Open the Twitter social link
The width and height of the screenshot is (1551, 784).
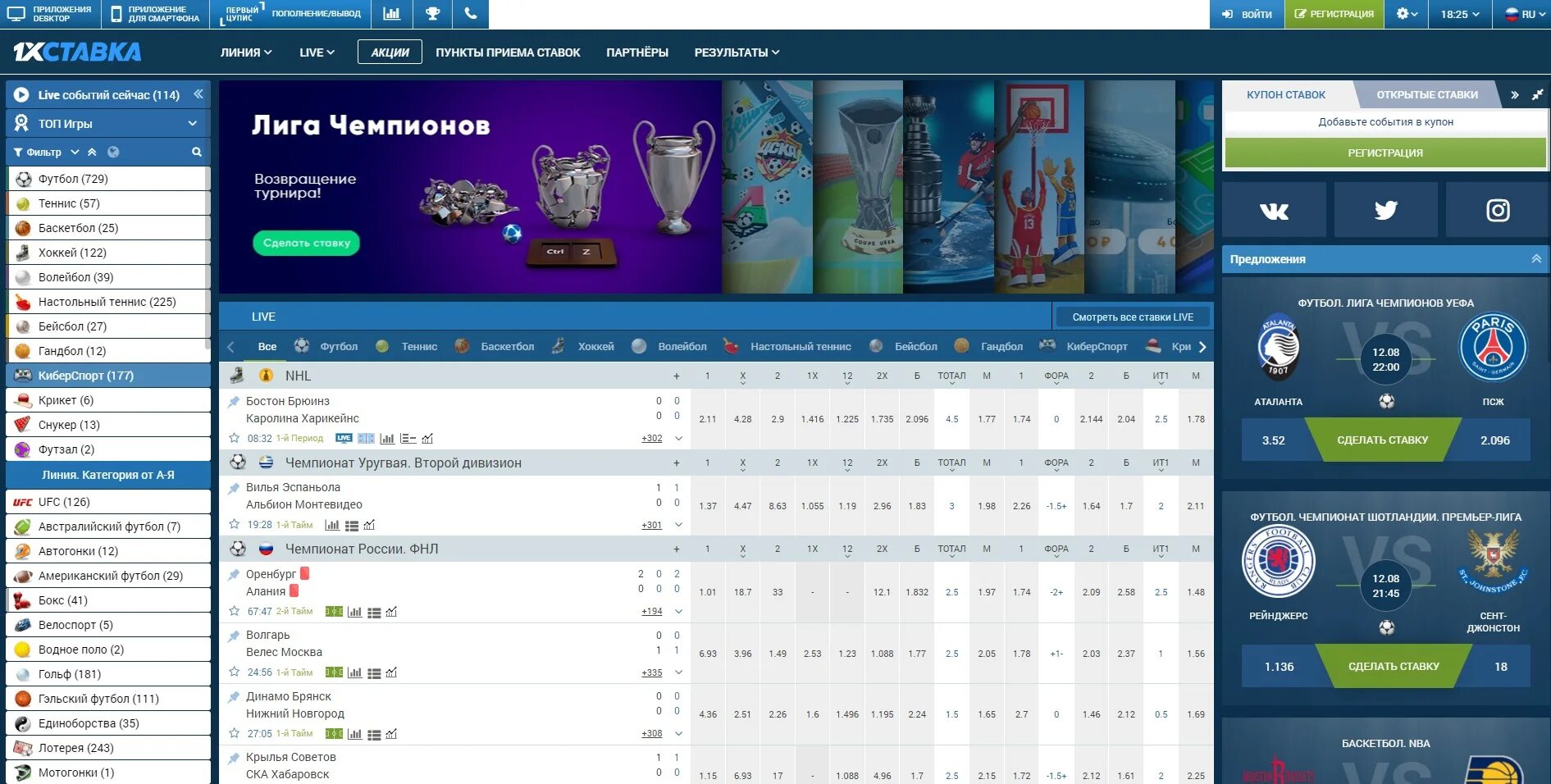click(1385, 211)
